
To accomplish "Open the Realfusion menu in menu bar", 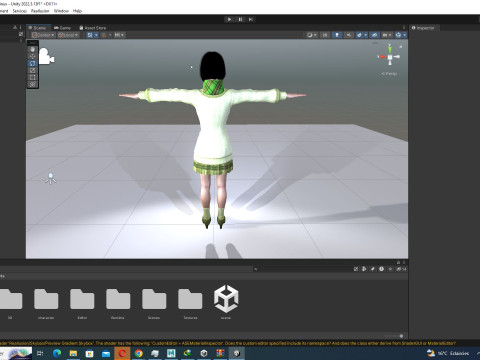I will point(40,11).
